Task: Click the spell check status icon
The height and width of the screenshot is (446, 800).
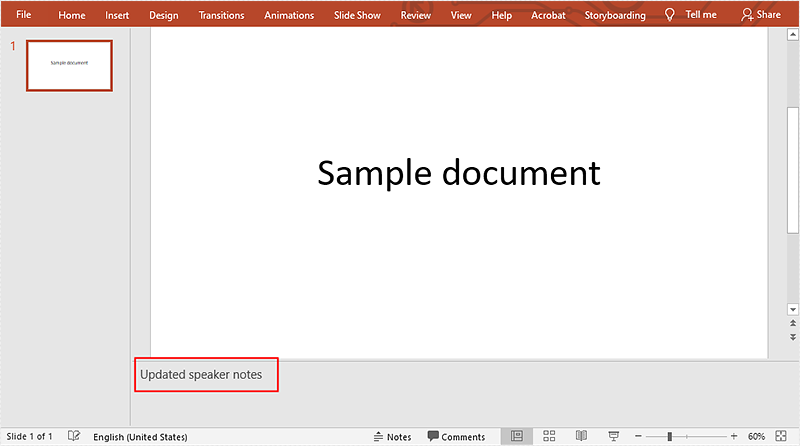Action: coord(74,436)
